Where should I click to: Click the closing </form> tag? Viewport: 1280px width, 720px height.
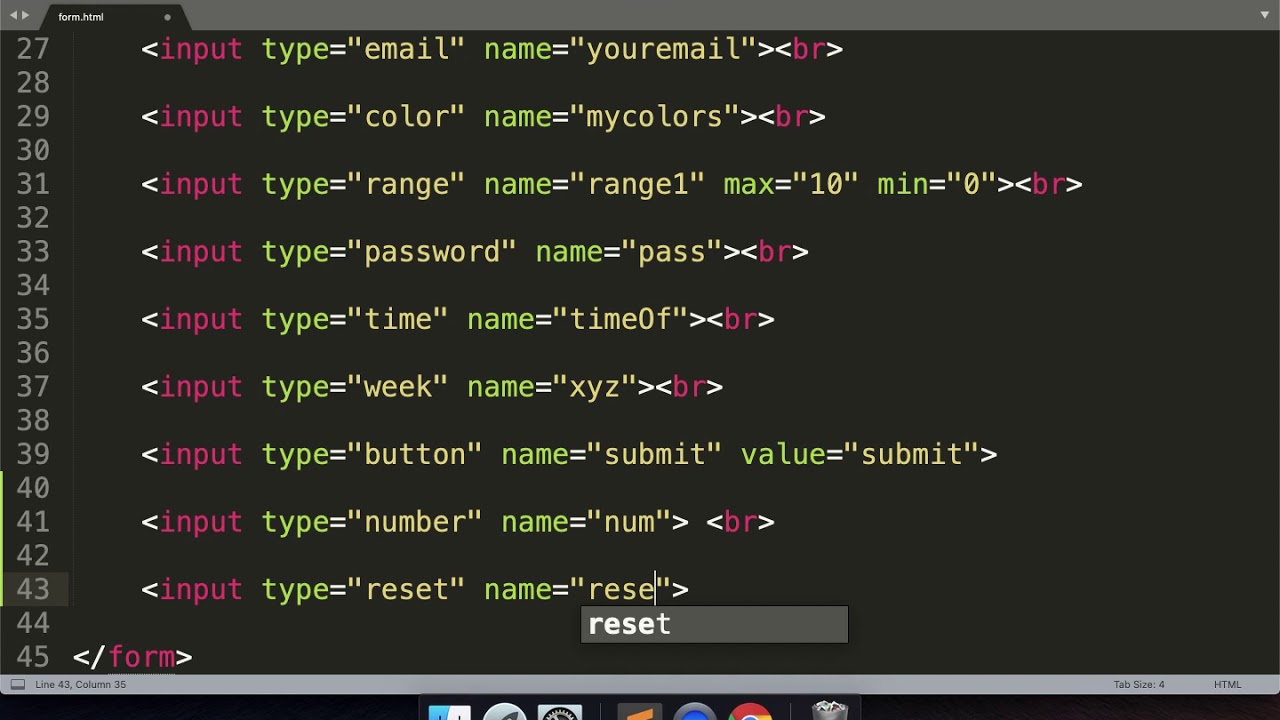pyautogui.click(x=132, y=657)
